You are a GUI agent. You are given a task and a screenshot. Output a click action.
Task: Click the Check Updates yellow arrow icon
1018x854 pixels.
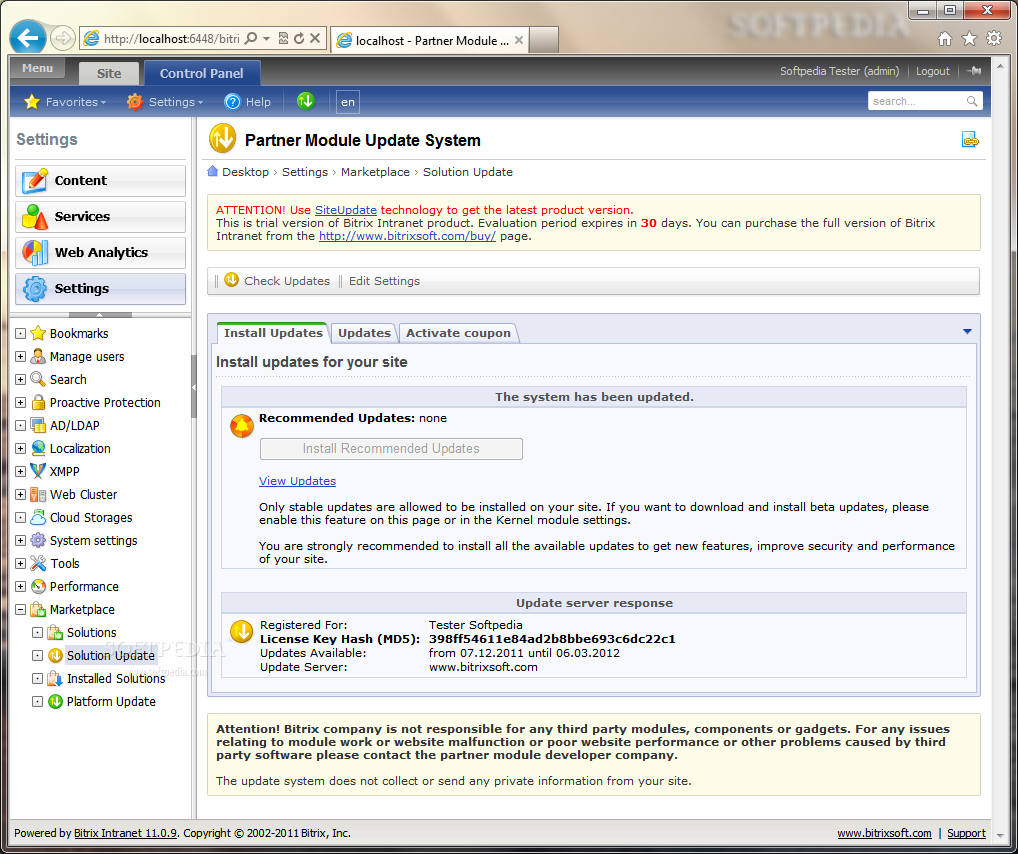232,280
